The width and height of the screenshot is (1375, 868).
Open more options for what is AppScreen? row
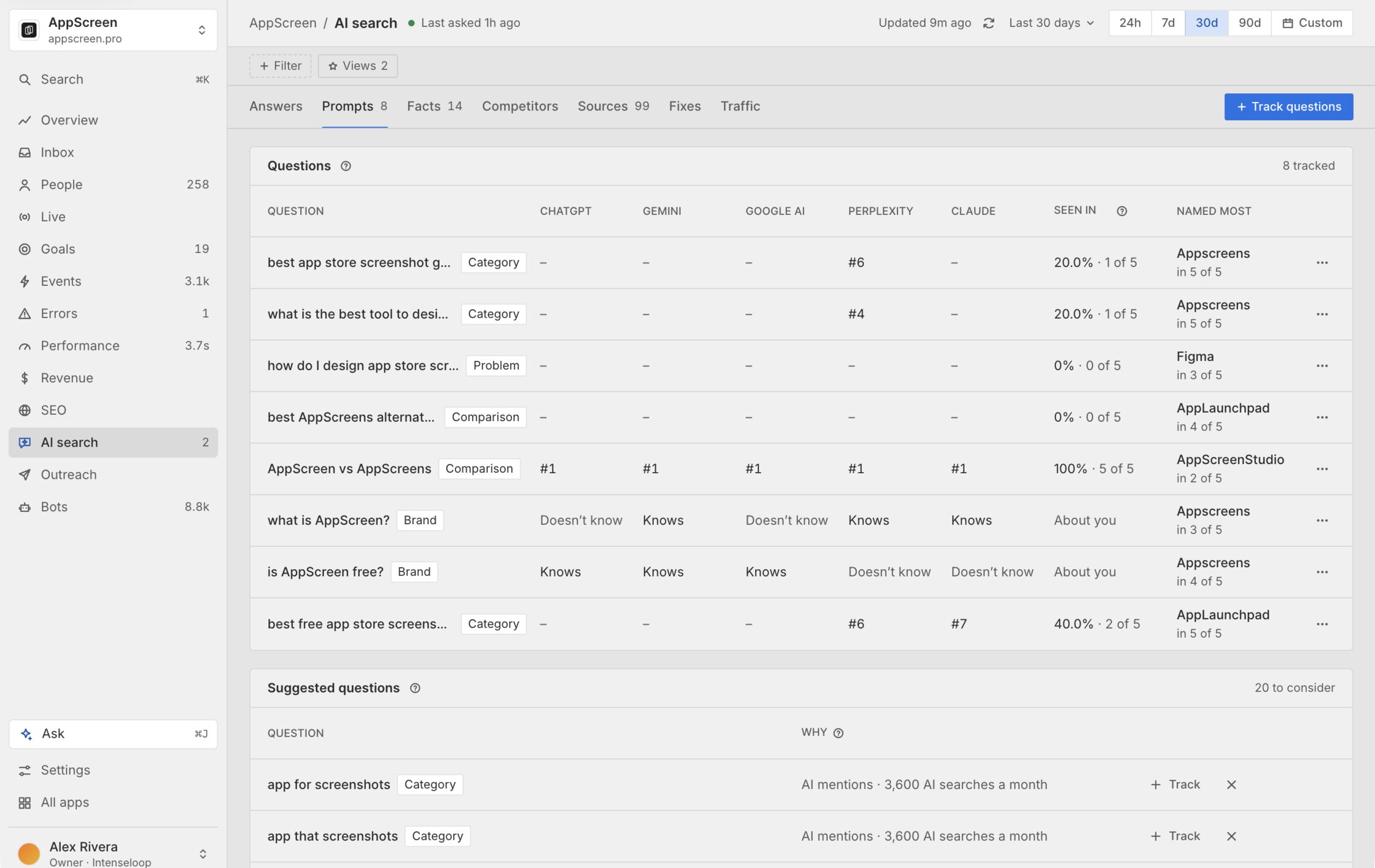(x=1322, y=521)
